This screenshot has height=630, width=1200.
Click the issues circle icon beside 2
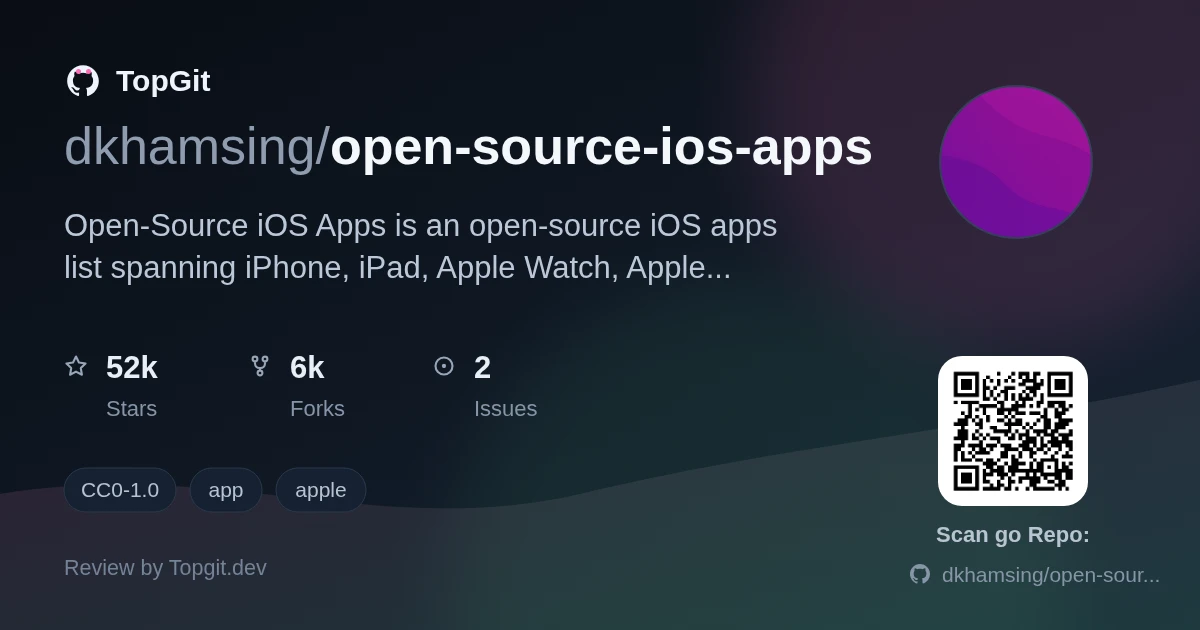pos(444,366)
